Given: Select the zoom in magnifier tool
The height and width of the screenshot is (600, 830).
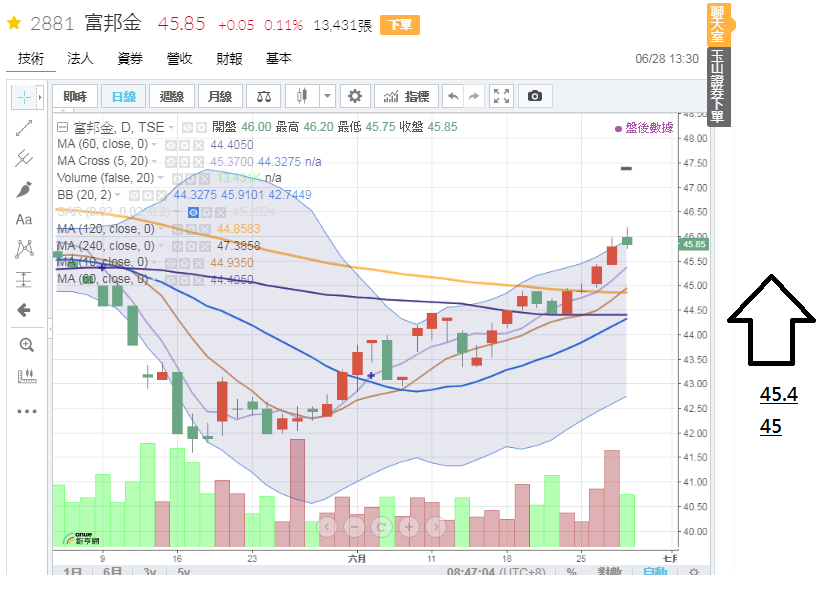Looking at the screenshot, I should click(26, 345).
